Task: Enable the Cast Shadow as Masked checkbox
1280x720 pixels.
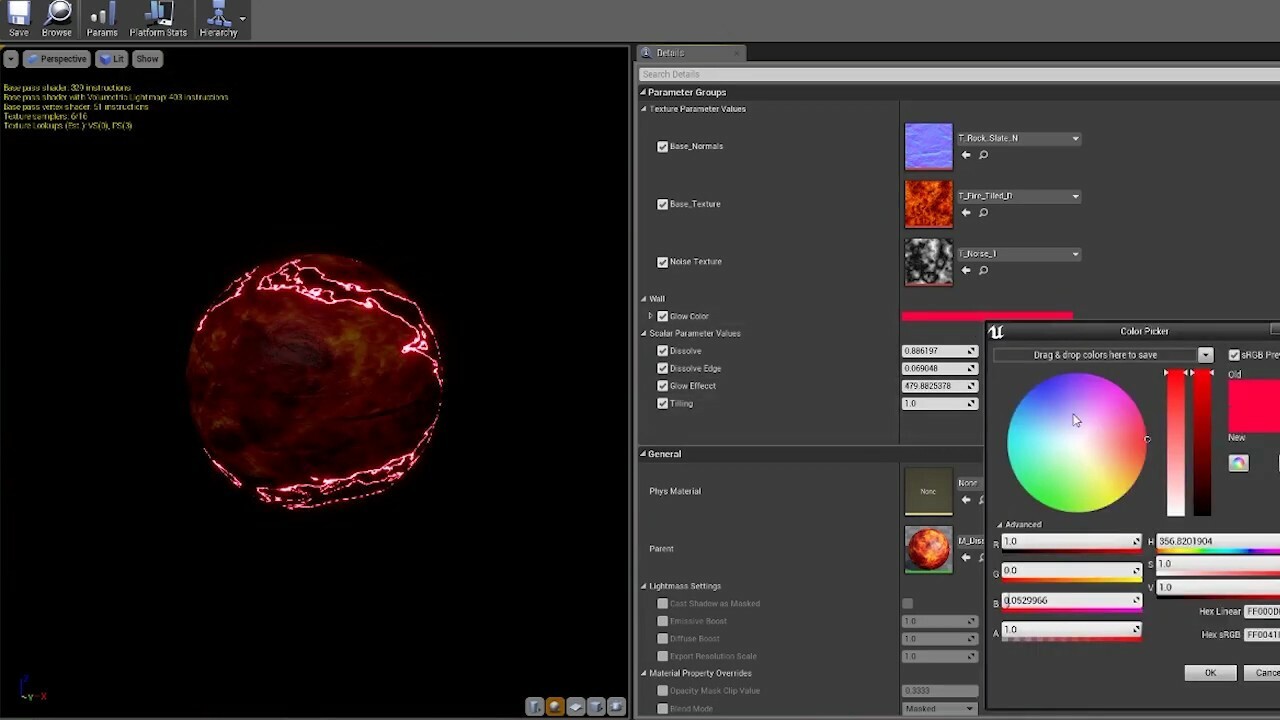Action: [x=662, y=603]
